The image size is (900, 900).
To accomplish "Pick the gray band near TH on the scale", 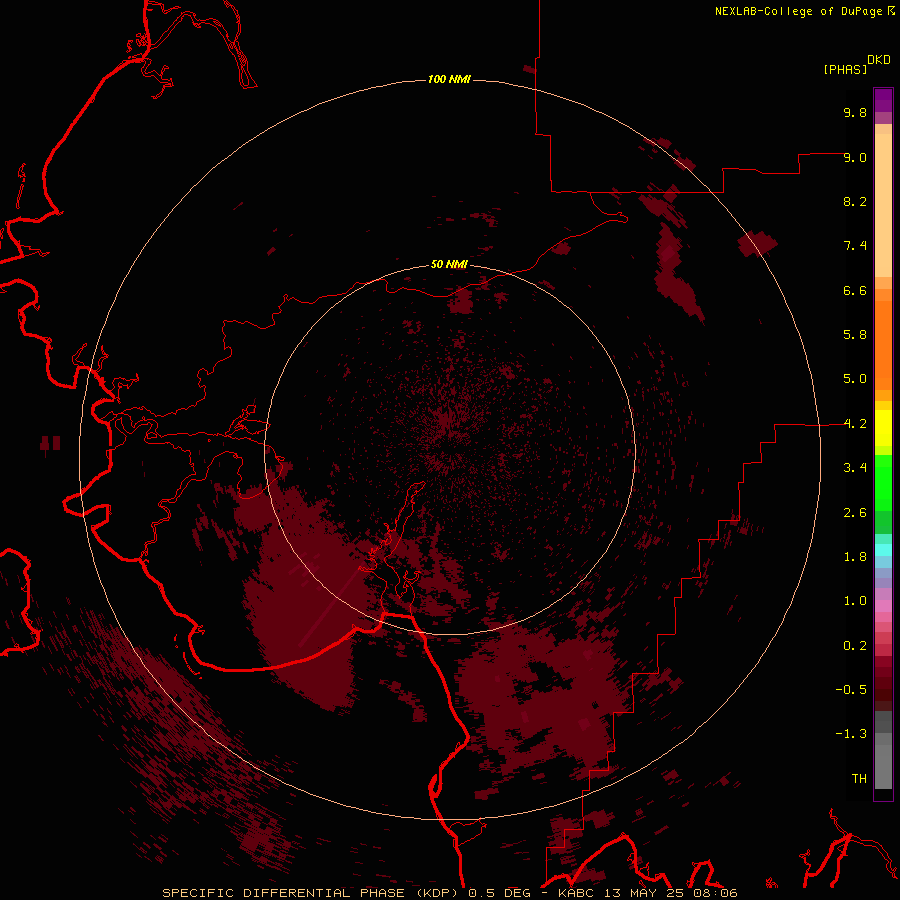I will (883, 767).
